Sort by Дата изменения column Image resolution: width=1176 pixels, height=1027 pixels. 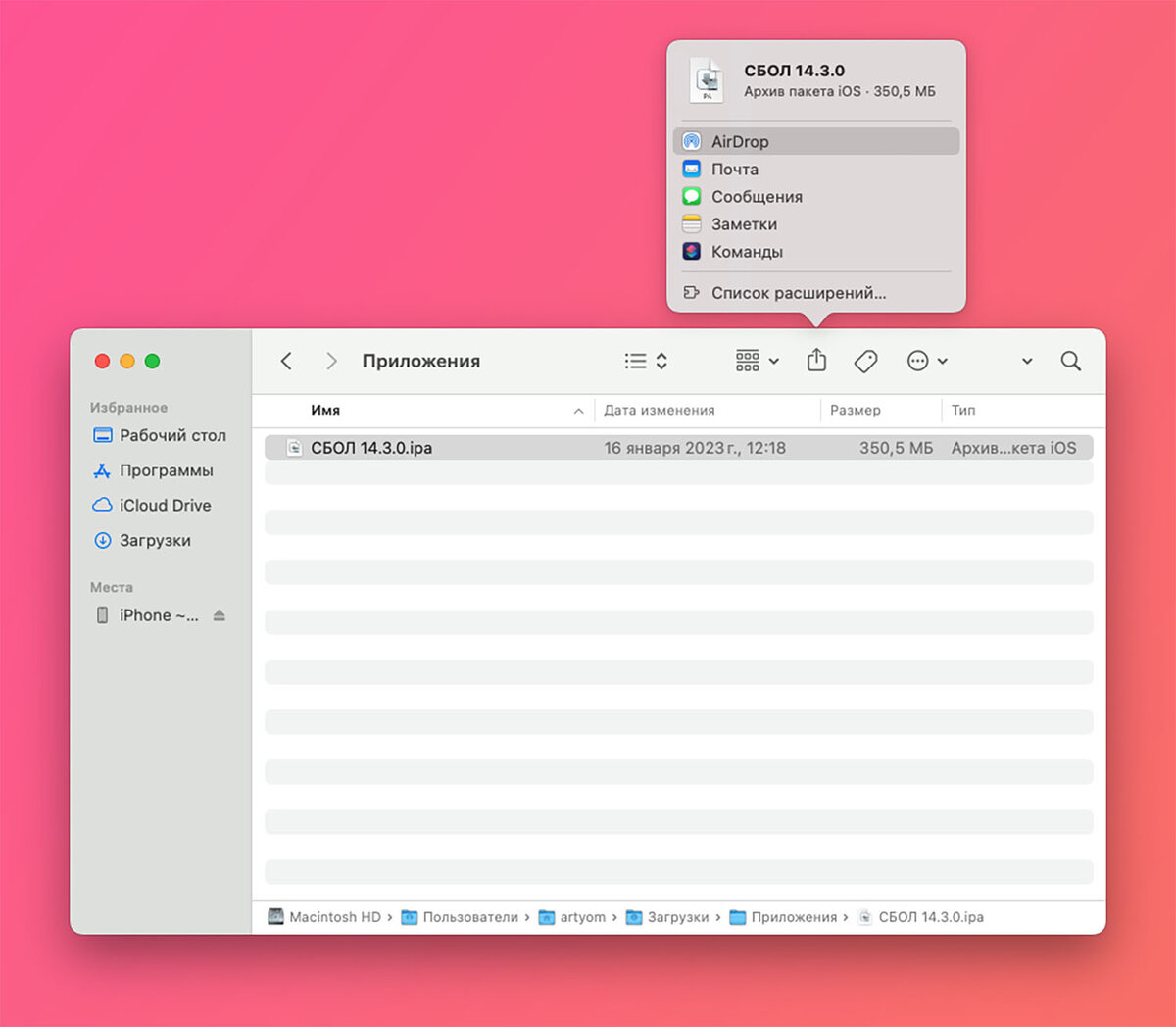click(x=660, y=411)
